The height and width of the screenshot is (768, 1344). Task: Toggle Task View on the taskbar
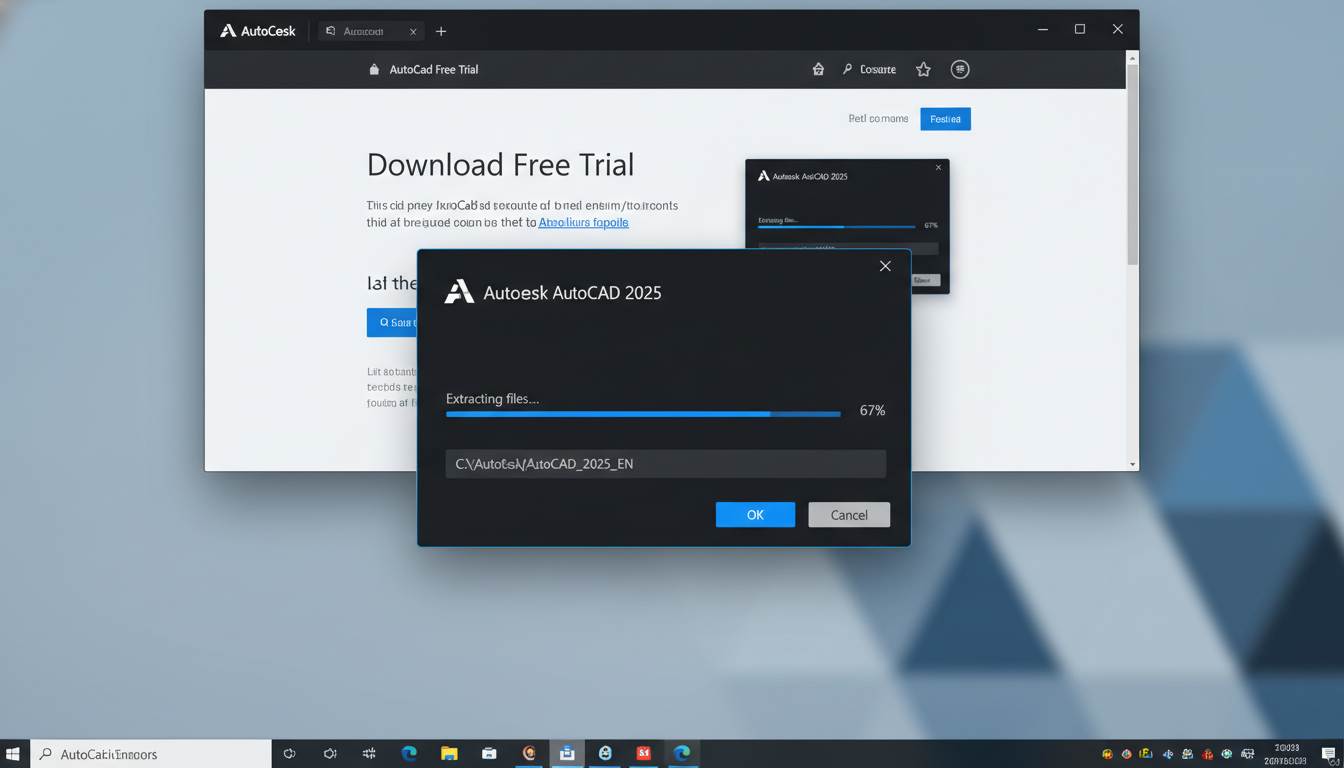click(289, 753)
